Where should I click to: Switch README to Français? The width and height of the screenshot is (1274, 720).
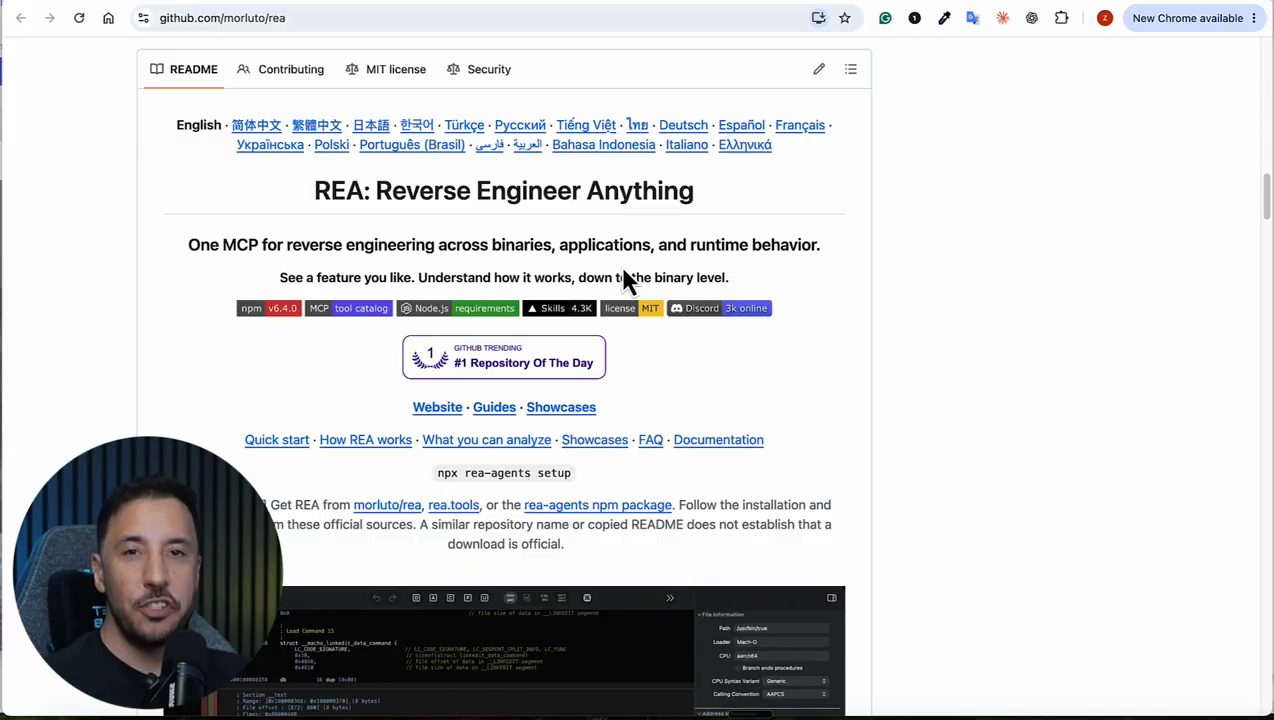800,125
